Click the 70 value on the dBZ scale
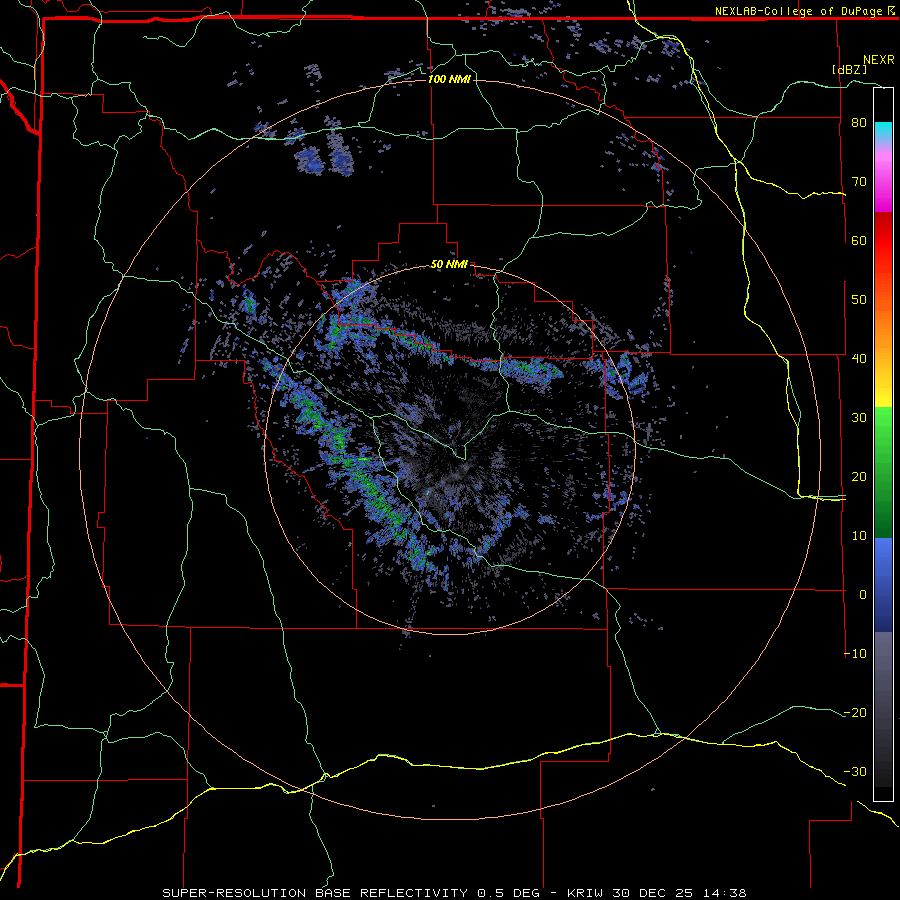 tap(859, 182)
